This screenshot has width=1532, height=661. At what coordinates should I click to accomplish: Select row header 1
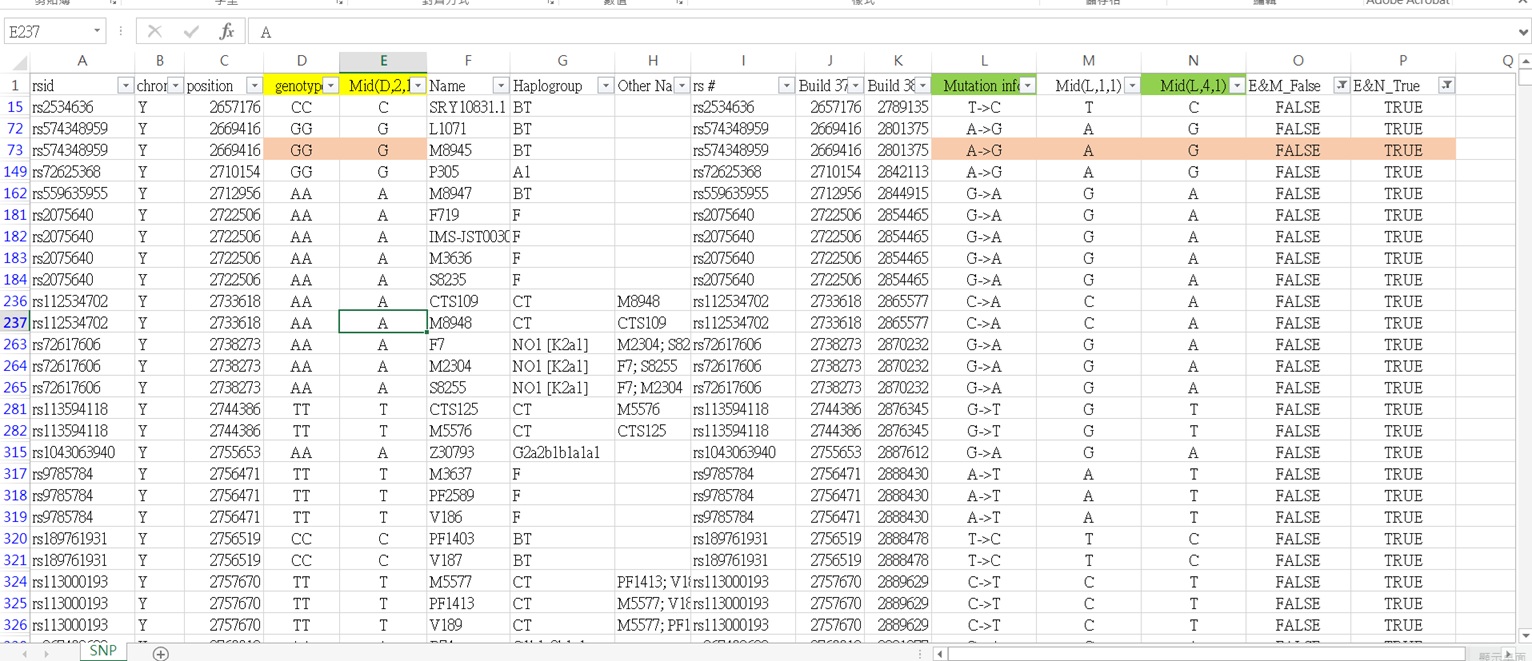[15, 86]
